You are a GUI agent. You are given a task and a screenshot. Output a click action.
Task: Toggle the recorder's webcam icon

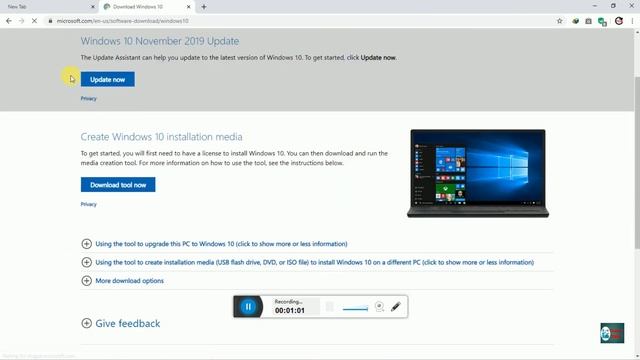click(379, 307)
